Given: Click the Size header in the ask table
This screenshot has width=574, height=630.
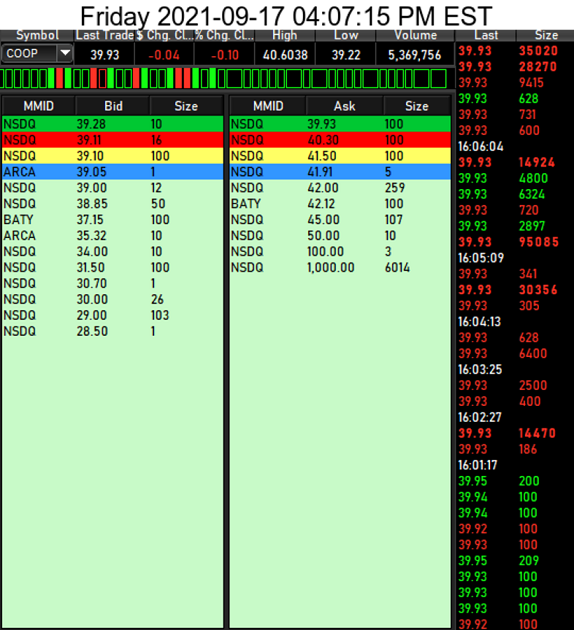Looking at the screenshot, I should (x=417, y=106).
